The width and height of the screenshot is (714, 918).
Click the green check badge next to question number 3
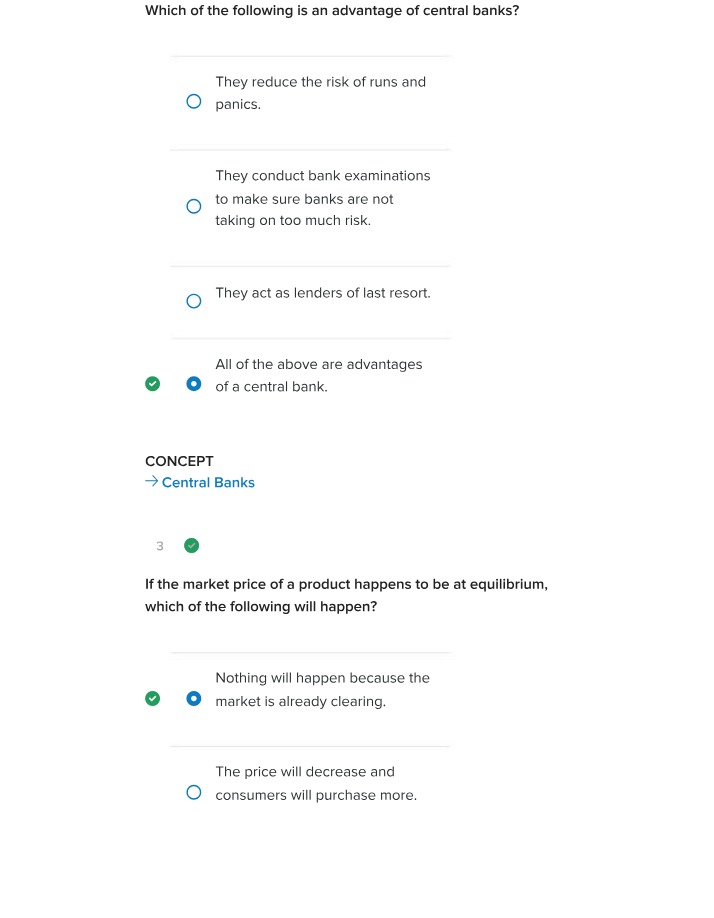(191, 546)
